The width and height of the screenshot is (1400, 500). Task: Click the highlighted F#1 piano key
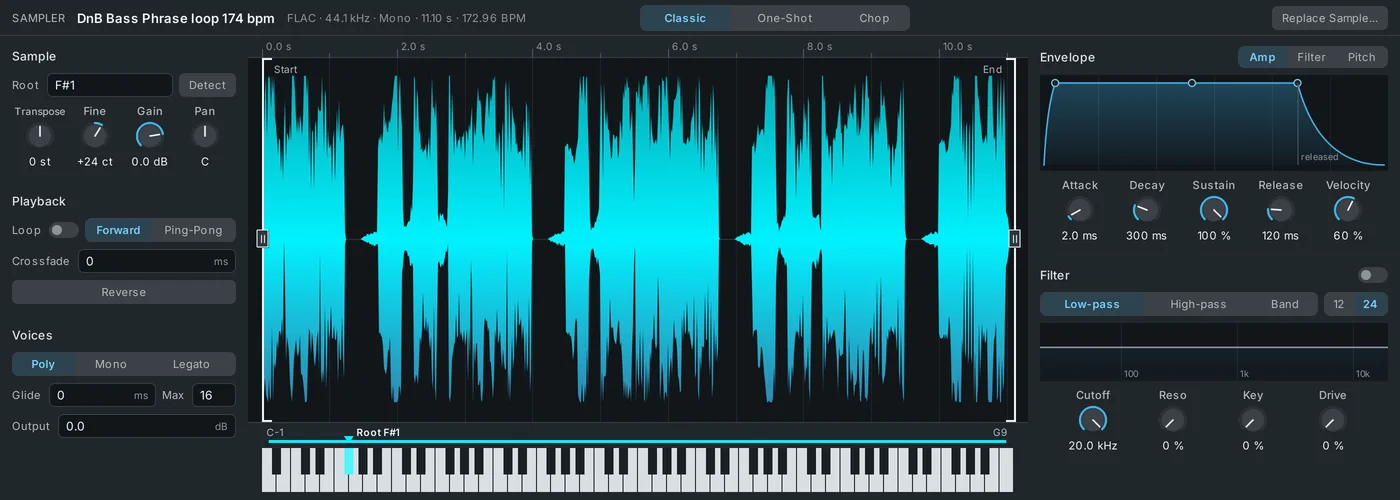click(349, 461)
